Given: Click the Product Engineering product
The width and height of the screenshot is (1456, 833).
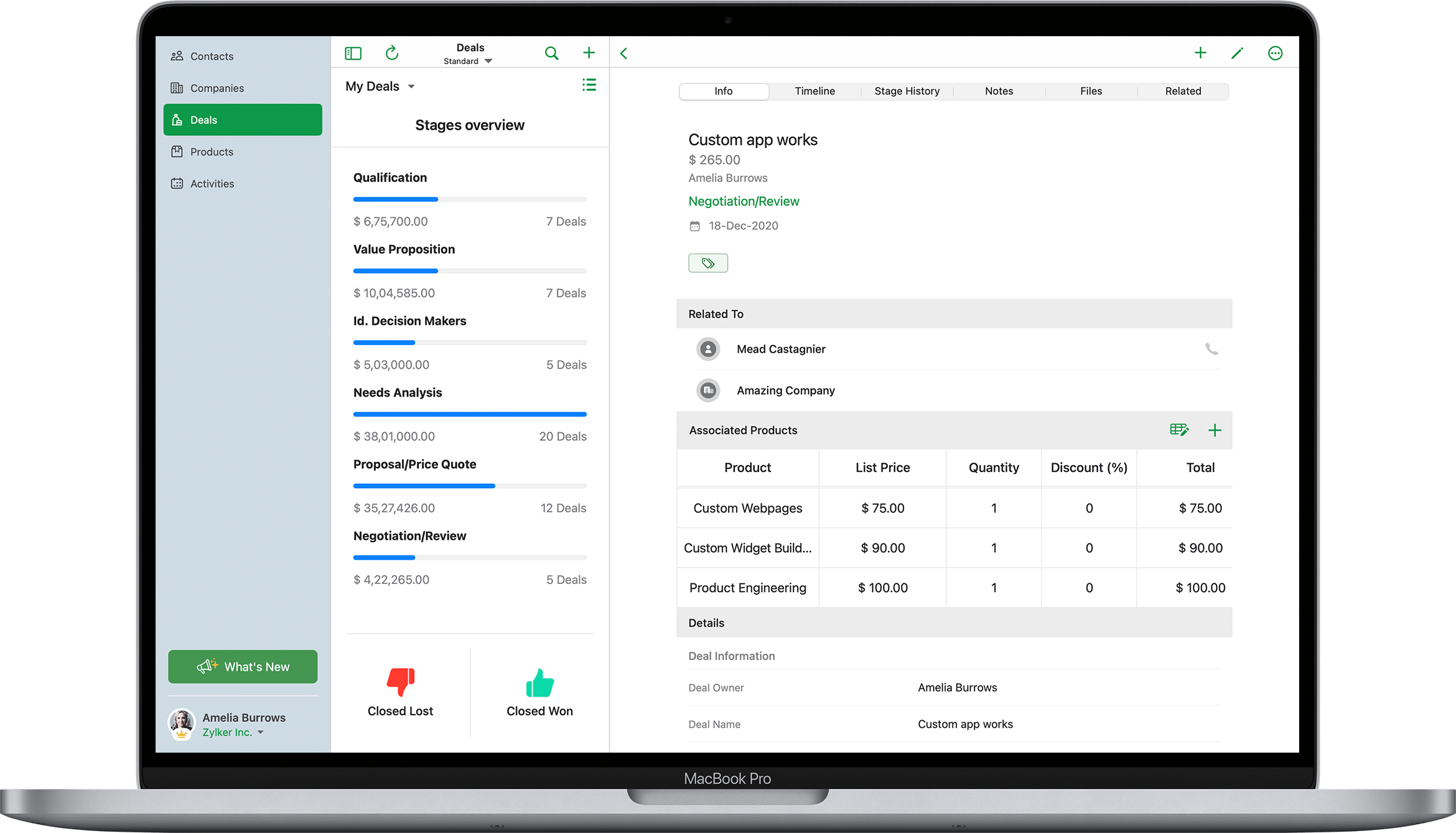Looking at the screenshot, I should point(747,588).
